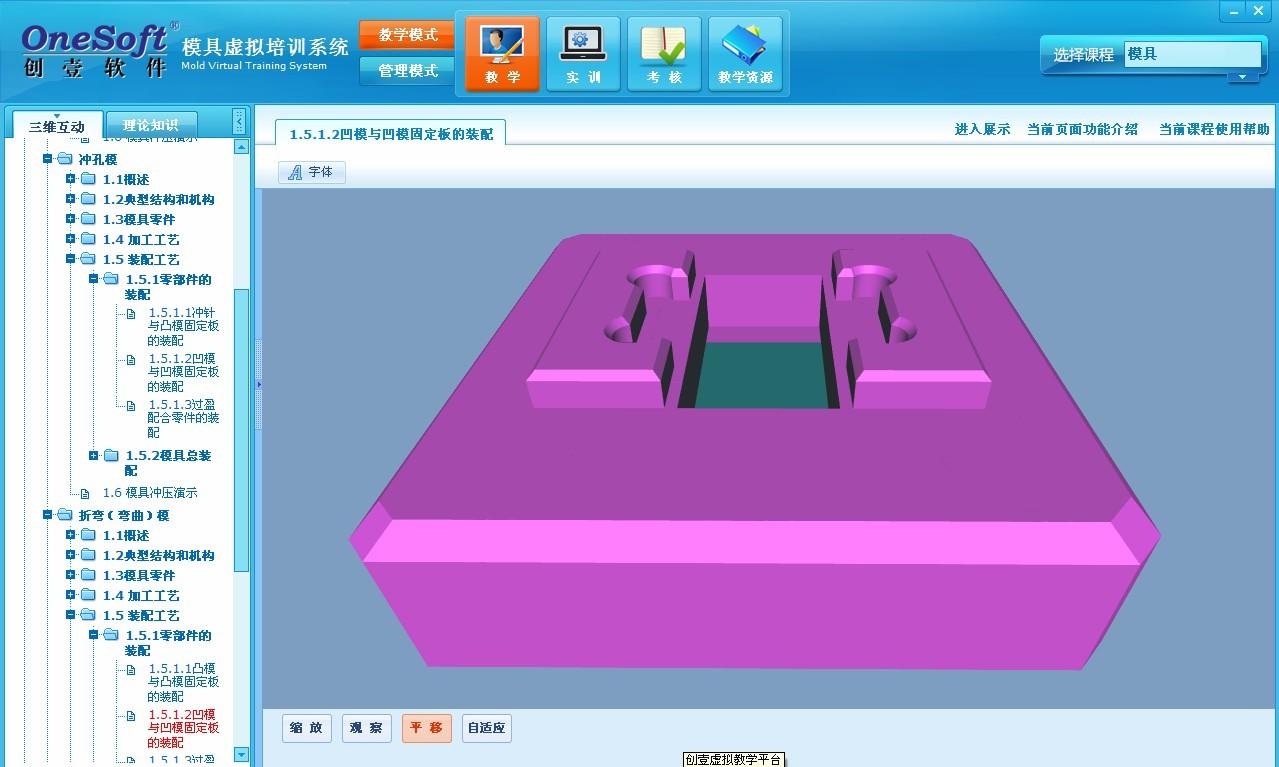Viewport: 1279px width, 767px height.
Task: Click the 进入展示 link
Action: point(982,129)
